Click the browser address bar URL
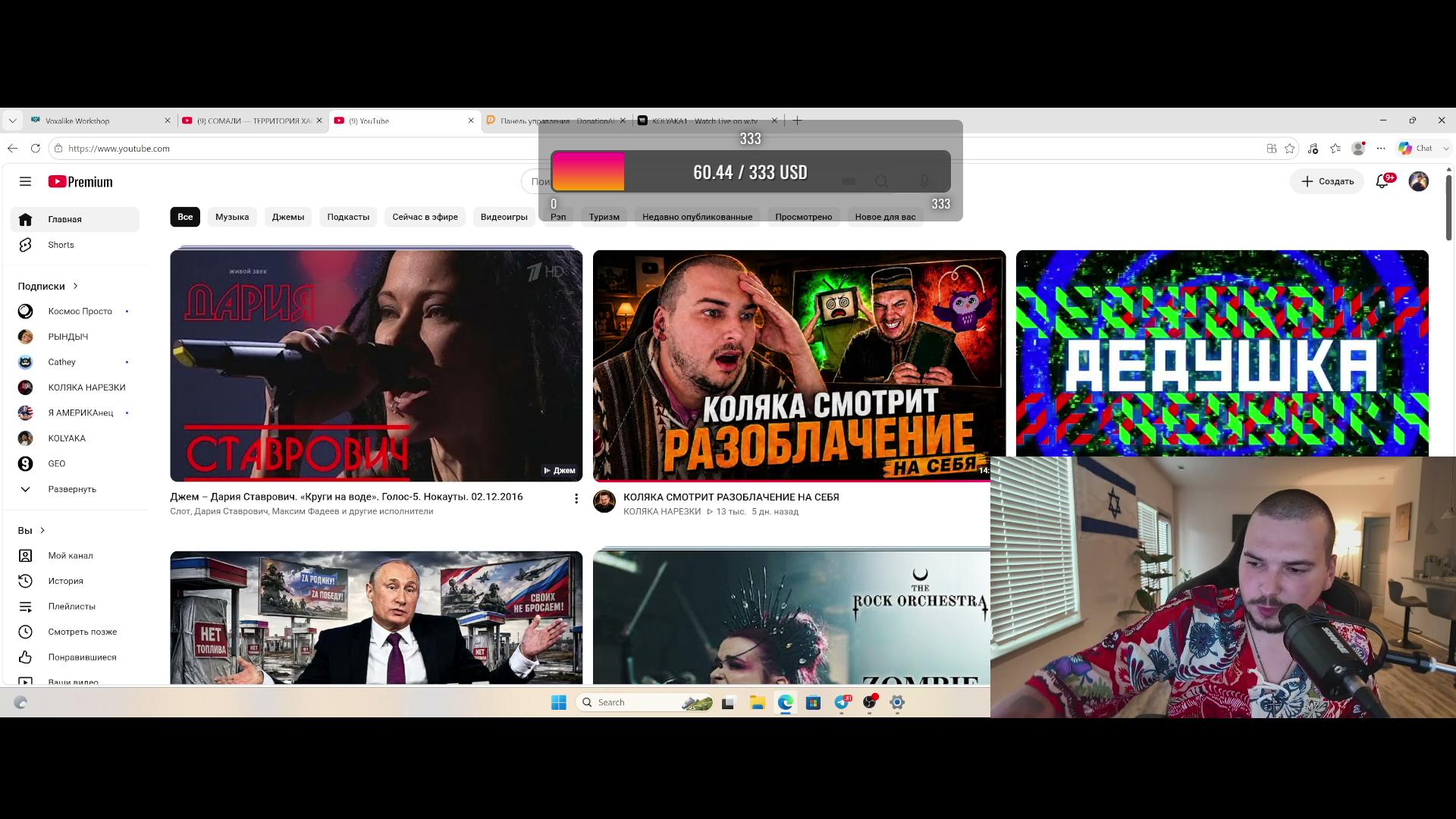The image size is (1456, 819). [119, 149]
